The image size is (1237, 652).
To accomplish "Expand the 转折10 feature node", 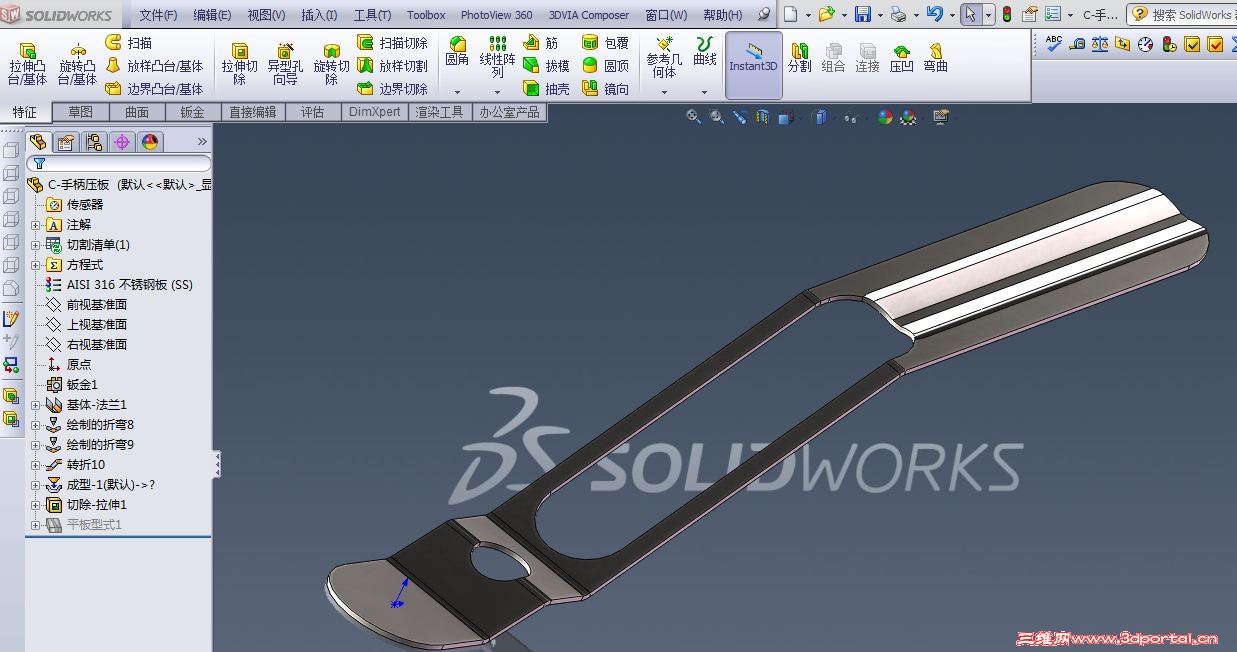I will [x=36, y=465].
